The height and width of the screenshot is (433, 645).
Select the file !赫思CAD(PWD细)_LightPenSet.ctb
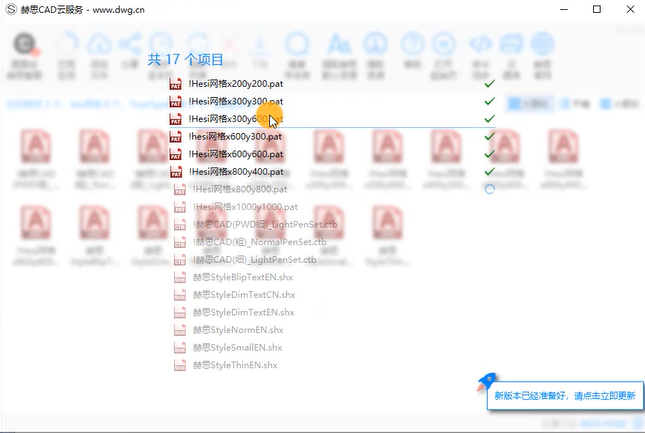265,225
